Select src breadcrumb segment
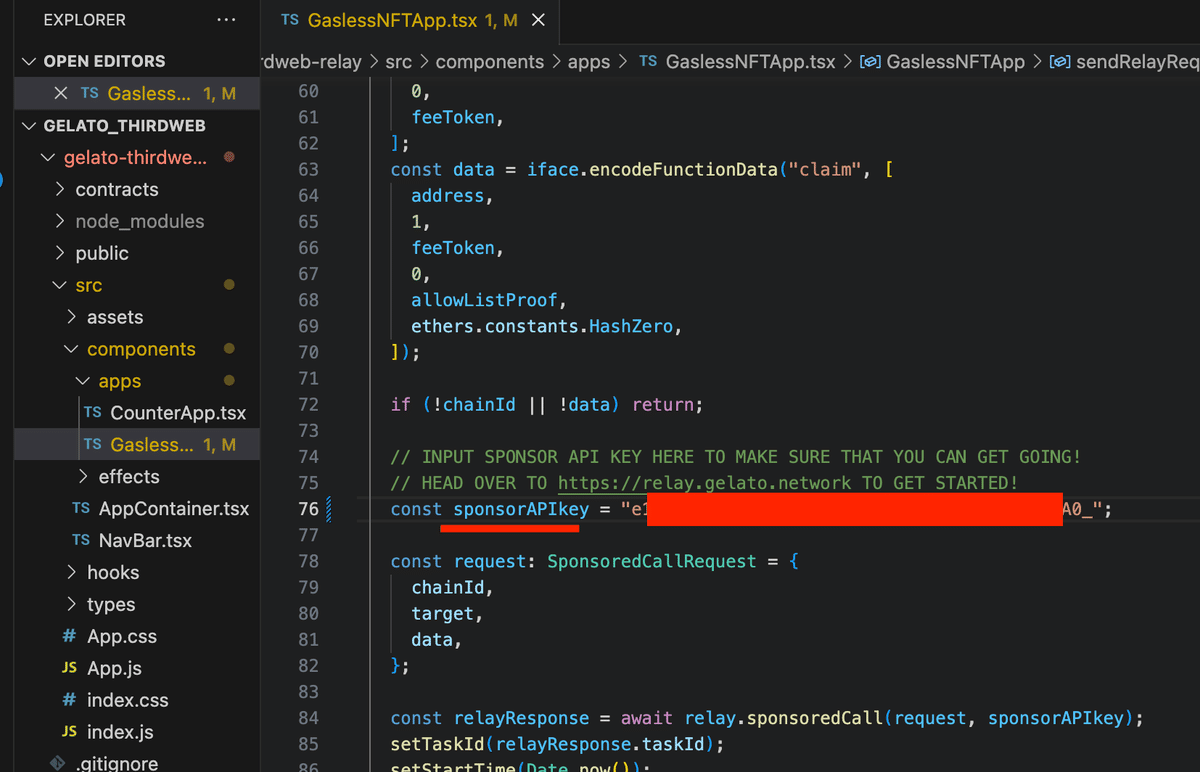1200x772 pixels. coord(398,62)
